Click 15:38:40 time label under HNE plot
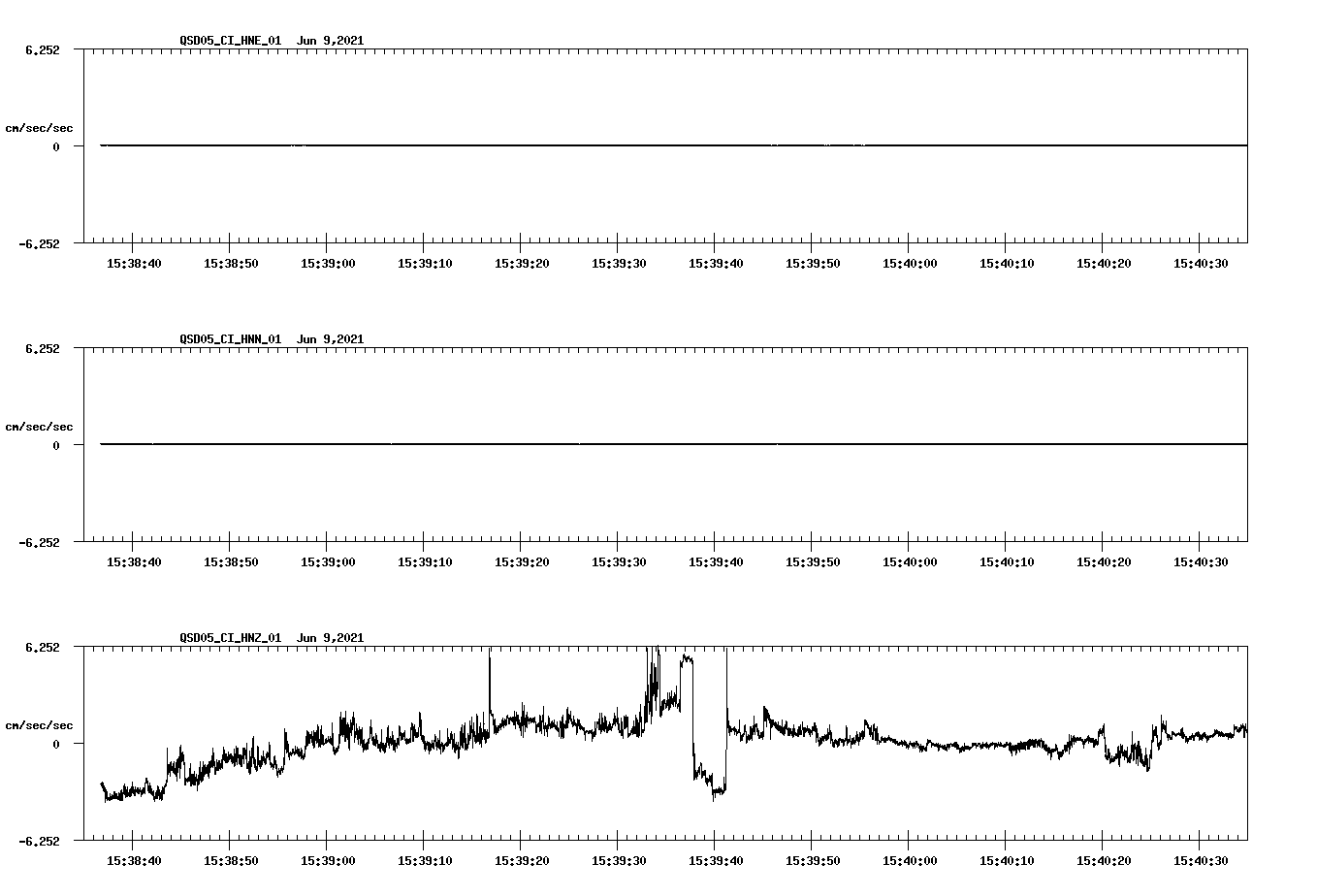This screenshot has height=896, width=1317. pyautogui.click(x=134, y=264)
